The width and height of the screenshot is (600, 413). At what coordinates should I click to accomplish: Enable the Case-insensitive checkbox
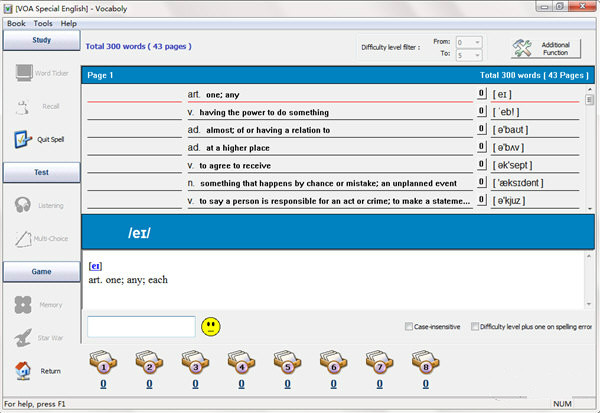tap(409, 326)
